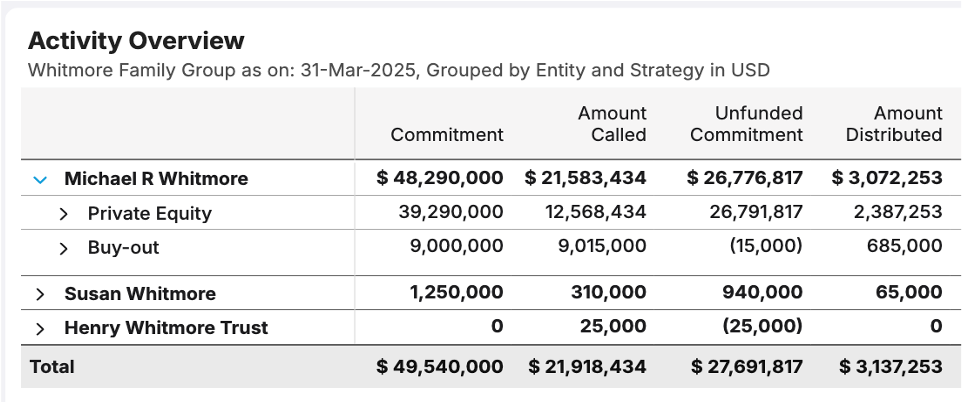Select the Henry Whitmore Trust label
Viewport: 962px width, 402px height.
166,328
